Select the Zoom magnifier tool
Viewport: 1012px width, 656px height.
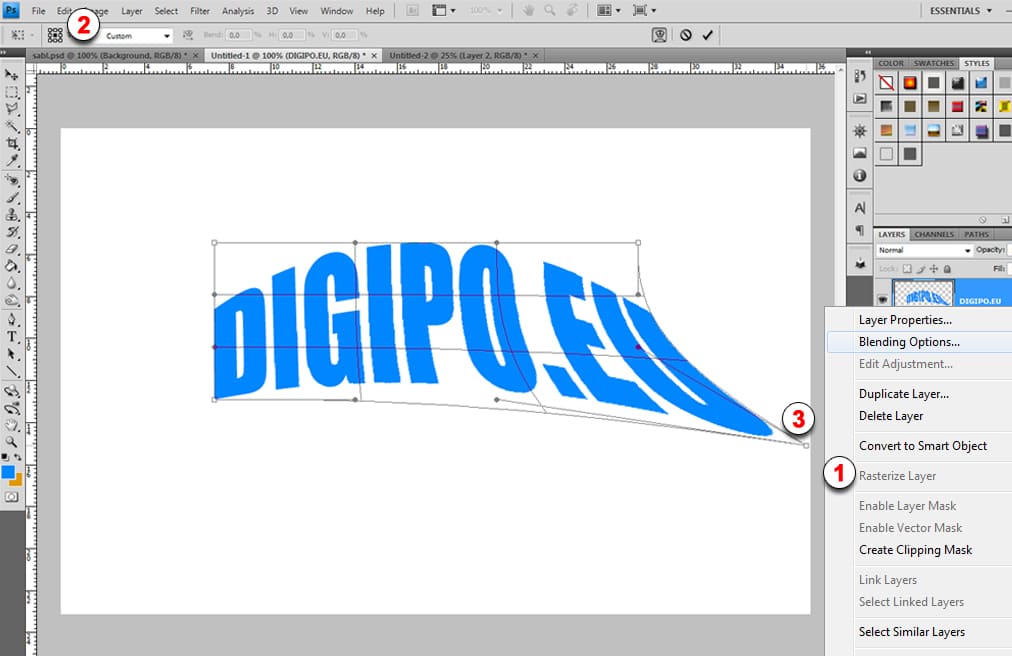(x=12, y=441)
